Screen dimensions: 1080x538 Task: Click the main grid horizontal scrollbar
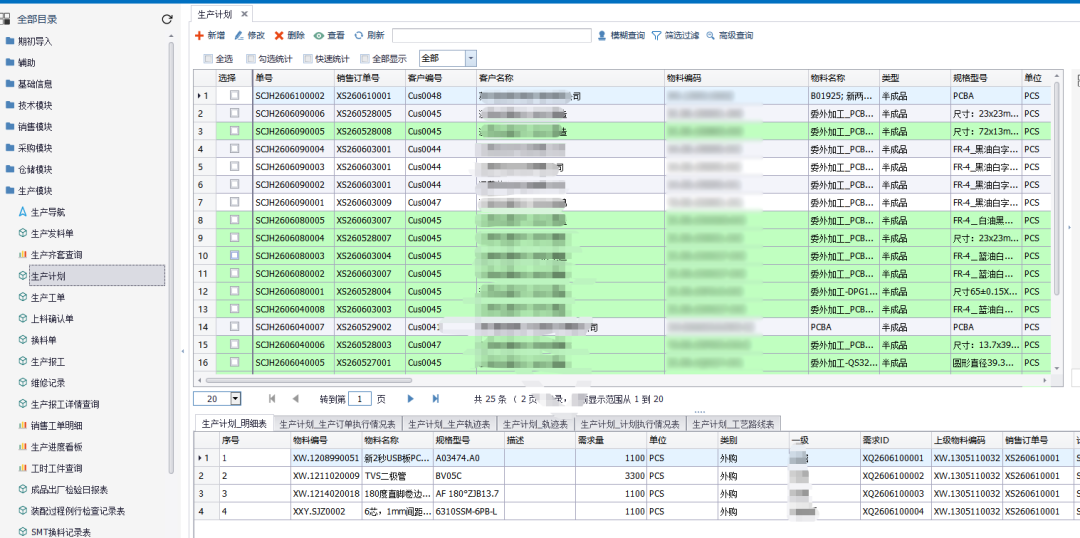(x=309, y=380)
